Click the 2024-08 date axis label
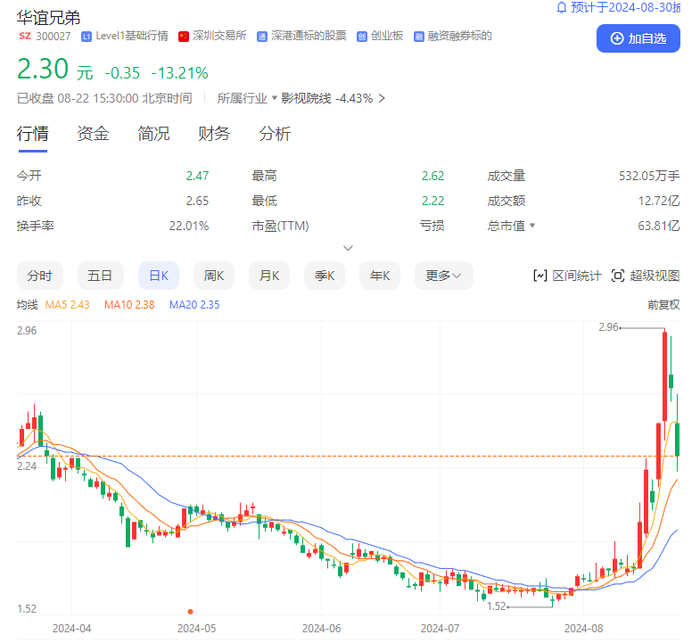 click(583, 629)
